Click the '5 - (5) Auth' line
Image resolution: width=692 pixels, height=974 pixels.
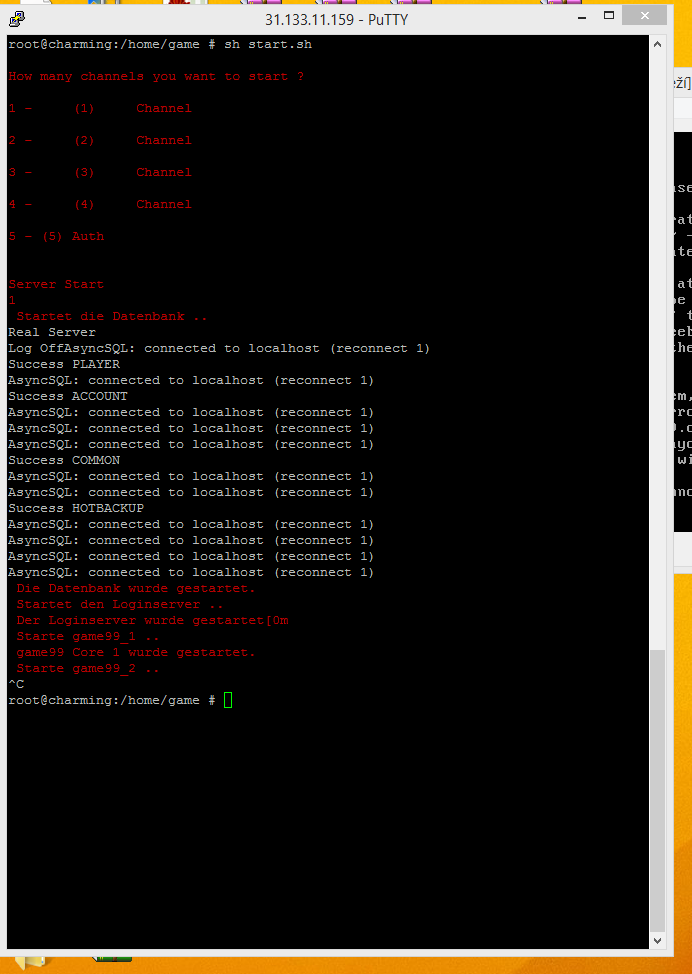[x=56, y=236]
